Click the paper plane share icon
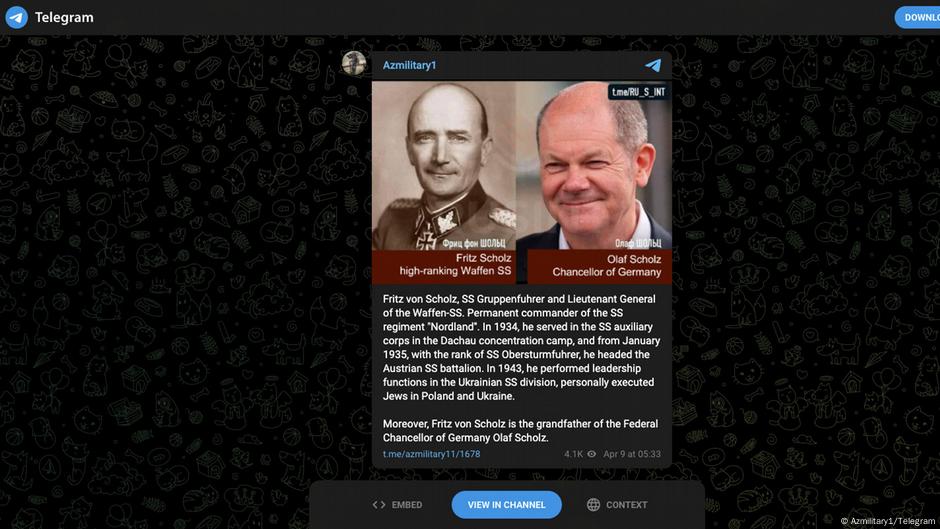Screen dimensions: 940x529 click(653, 65)
